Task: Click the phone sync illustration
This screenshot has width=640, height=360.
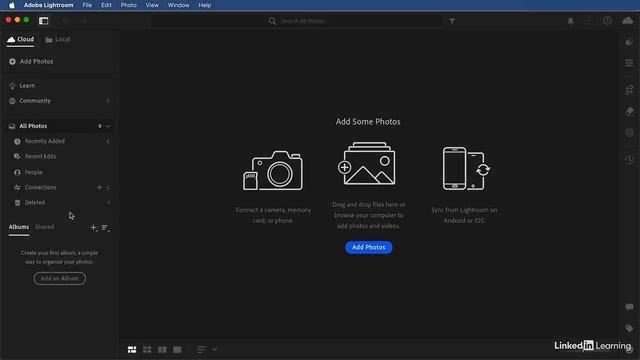Action: pyautogui.click(x=466, y=169)
